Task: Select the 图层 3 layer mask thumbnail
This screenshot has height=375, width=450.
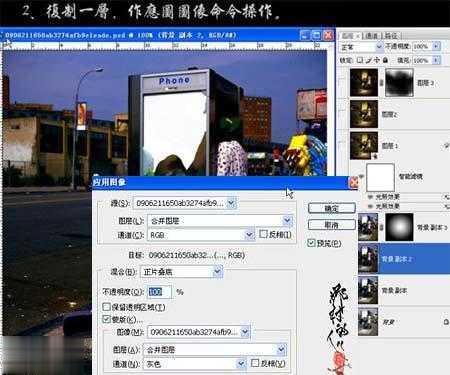Action: coord(399,83)
